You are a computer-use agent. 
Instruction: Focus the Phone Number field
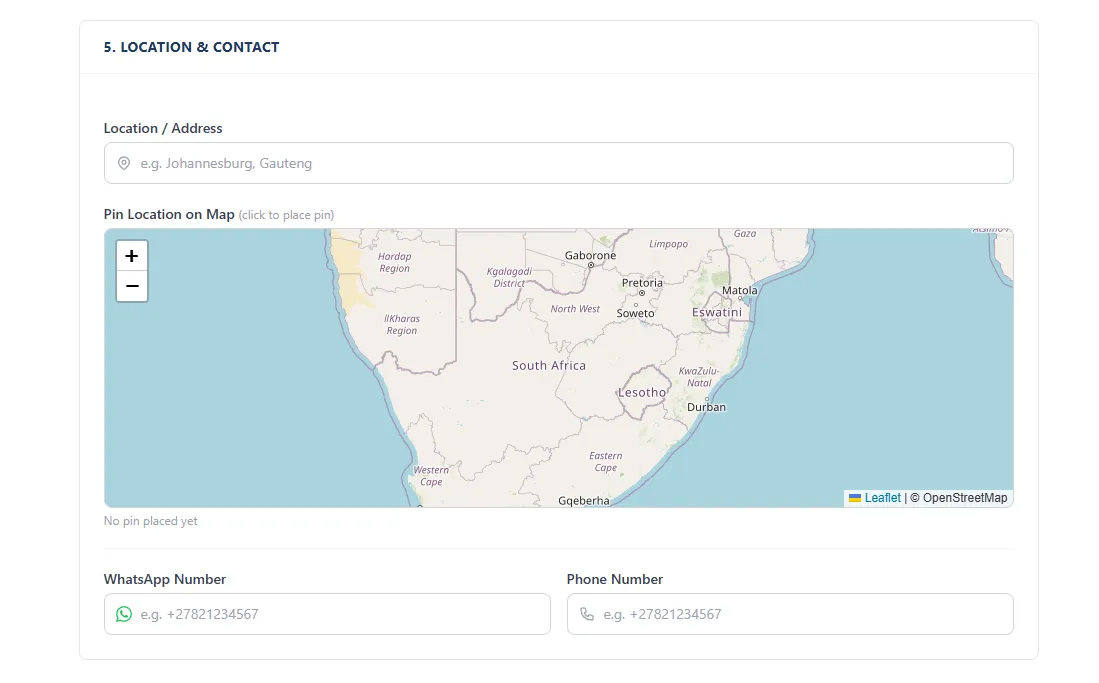click(800, 614)
